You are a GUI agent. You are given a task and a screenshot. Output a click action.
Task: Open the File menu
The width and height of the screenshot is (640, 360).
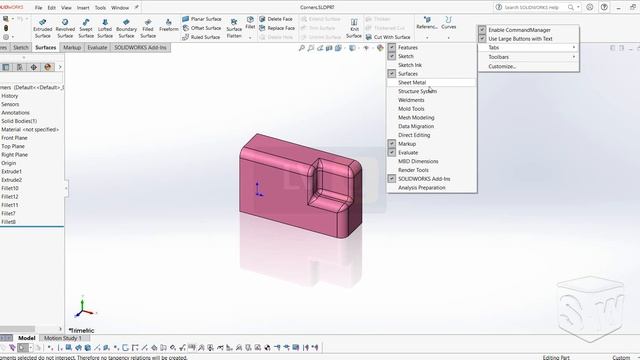(38, 8)
